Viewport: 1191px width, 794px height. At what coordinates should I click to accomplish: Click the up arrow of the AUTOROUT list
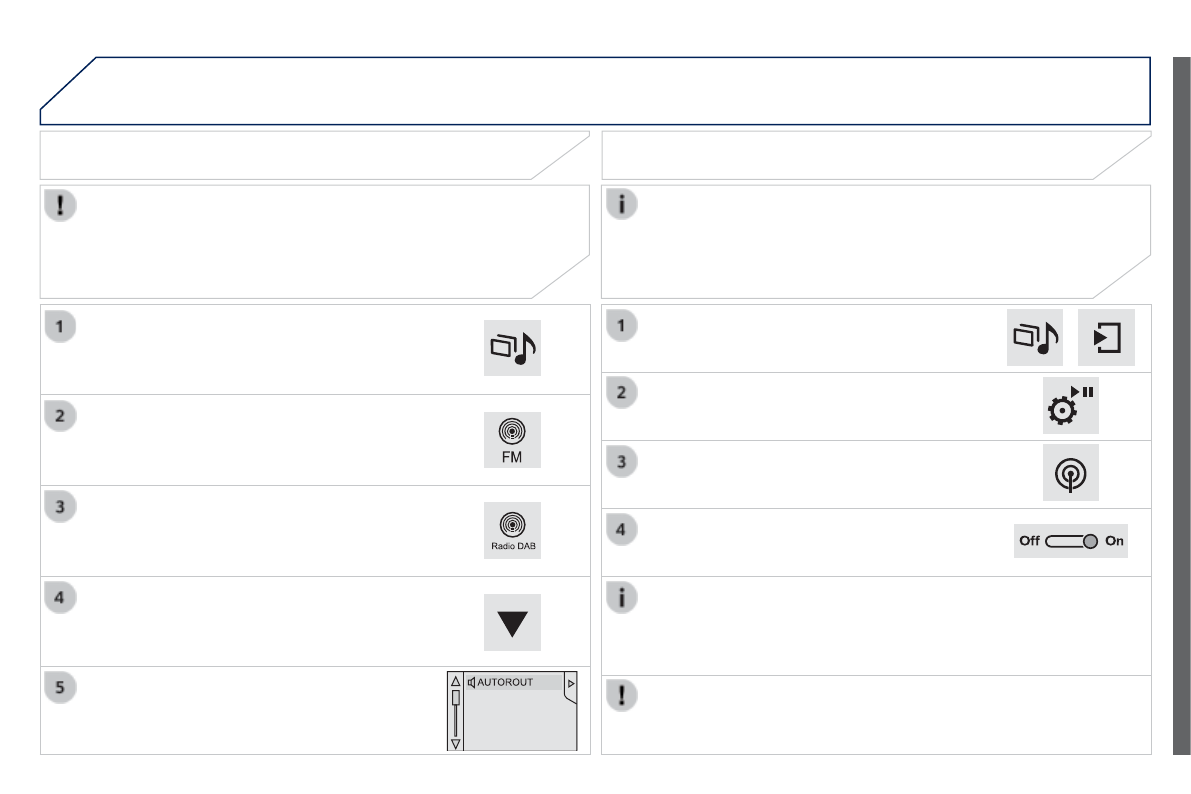pyautogui.click(x=456, y=681)
